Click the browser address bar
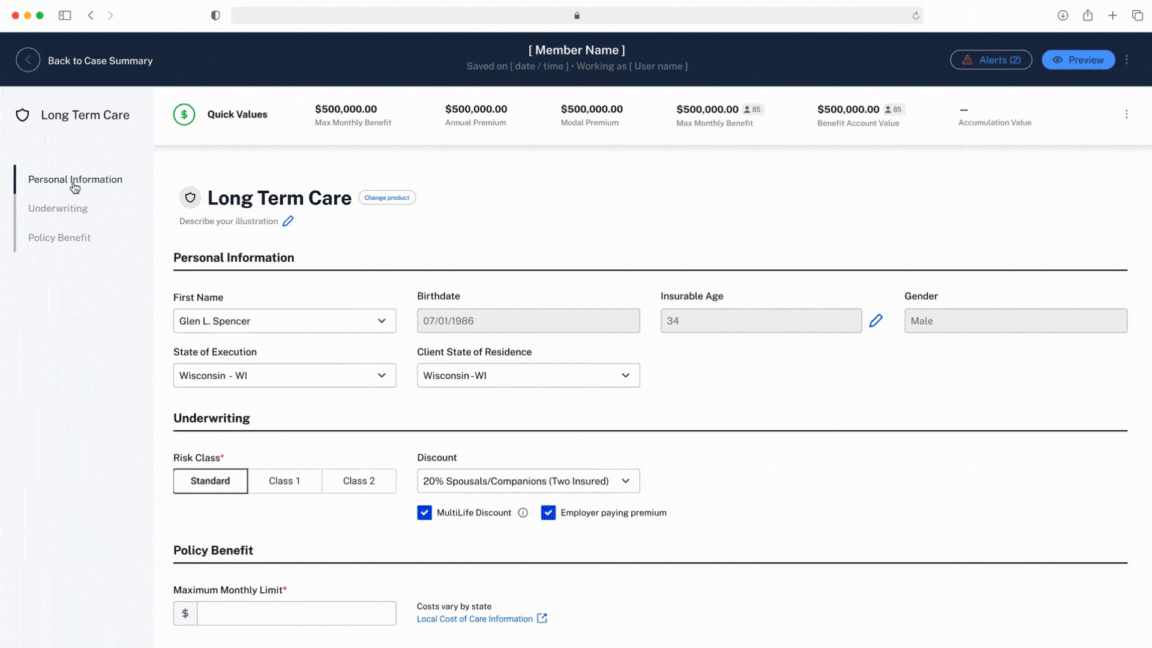The image size is (1152, 648). (577, 15)
